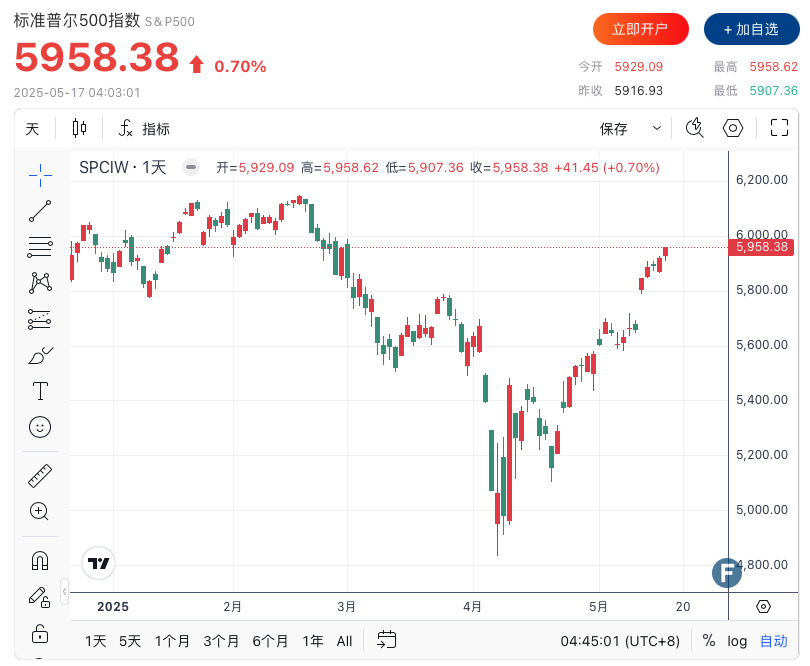Click the TradingView logo on chart
This screenshot has width=810, height=666.
tap(98, 563)
